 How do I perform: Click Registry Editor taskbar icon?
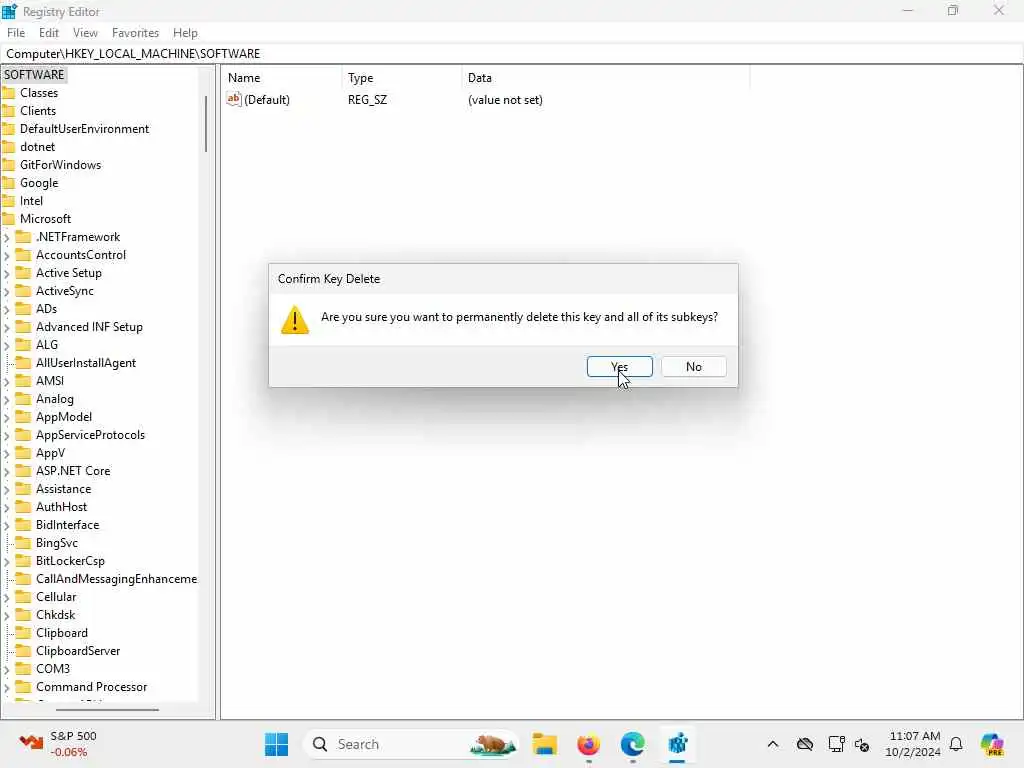[677, 744]
